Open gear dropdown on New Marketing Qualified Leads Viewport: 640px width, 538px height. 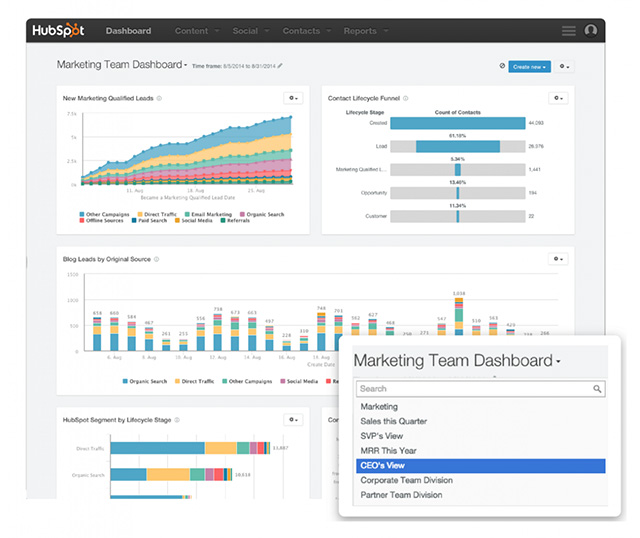[292, 98]
